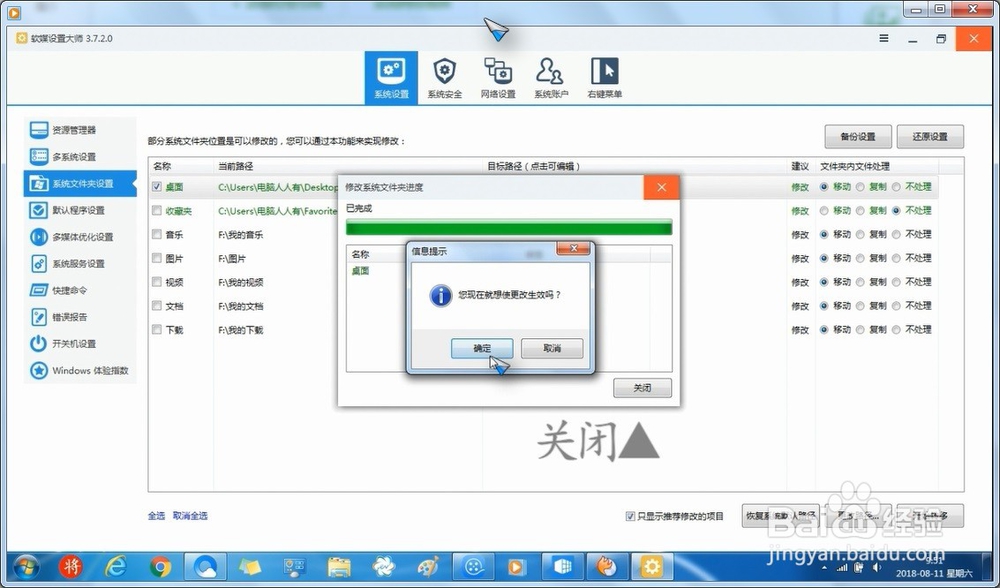
Task: Select 不处理 radio for the 视频 row
Action: coord(896,282)
